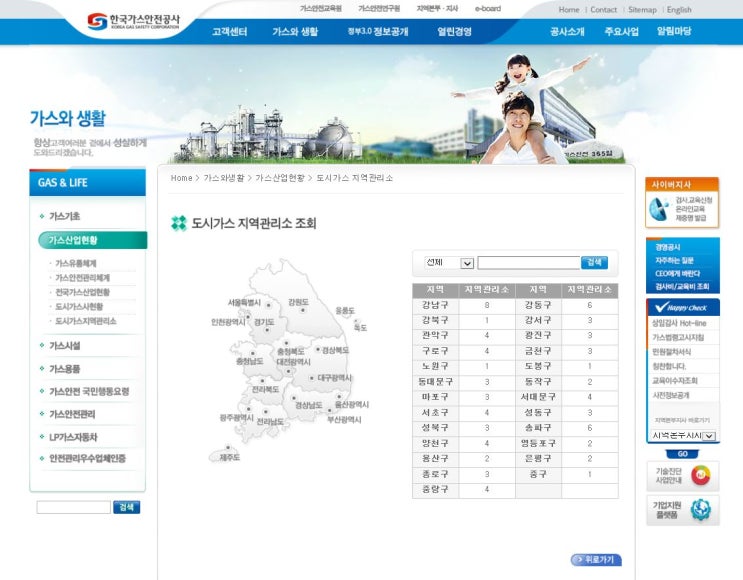Open 자주하는 질문 link
The height and width of the screenshot is (580, 743).
(x=674, y=260)
